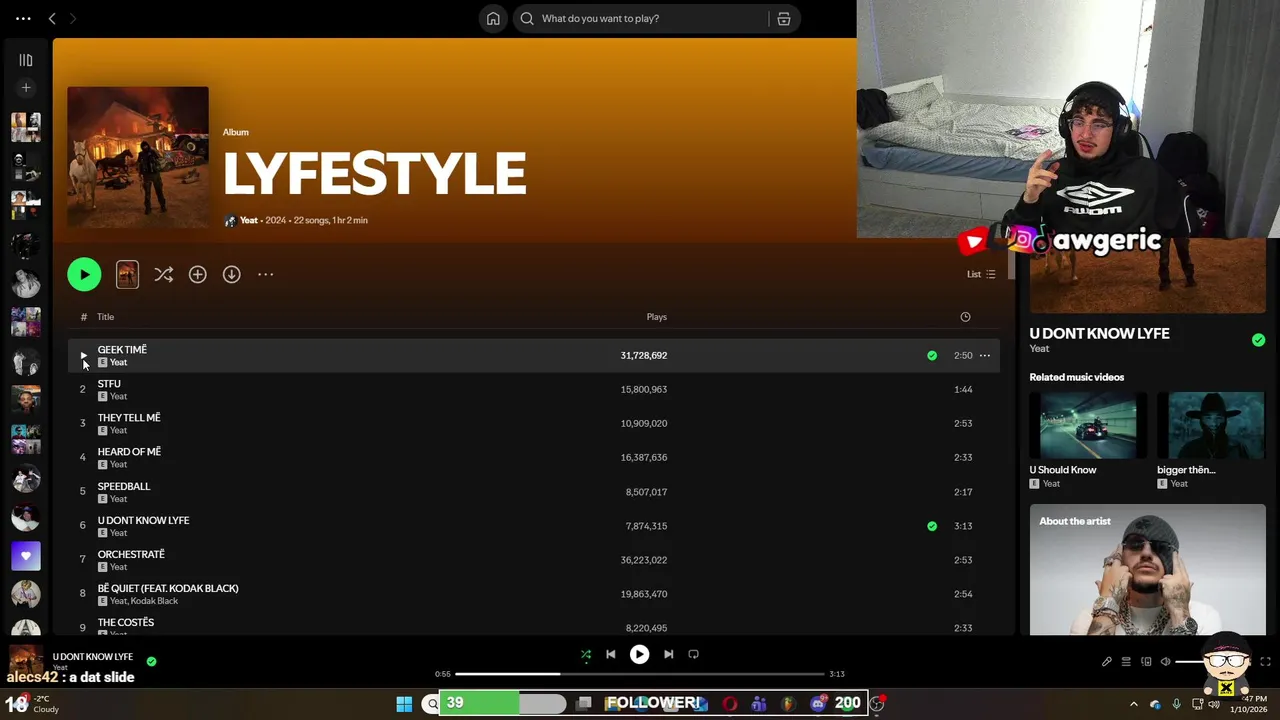This screenshot has height=720, width=1280.
Task: Open Opera browser from taskbar
Action: 731,704
